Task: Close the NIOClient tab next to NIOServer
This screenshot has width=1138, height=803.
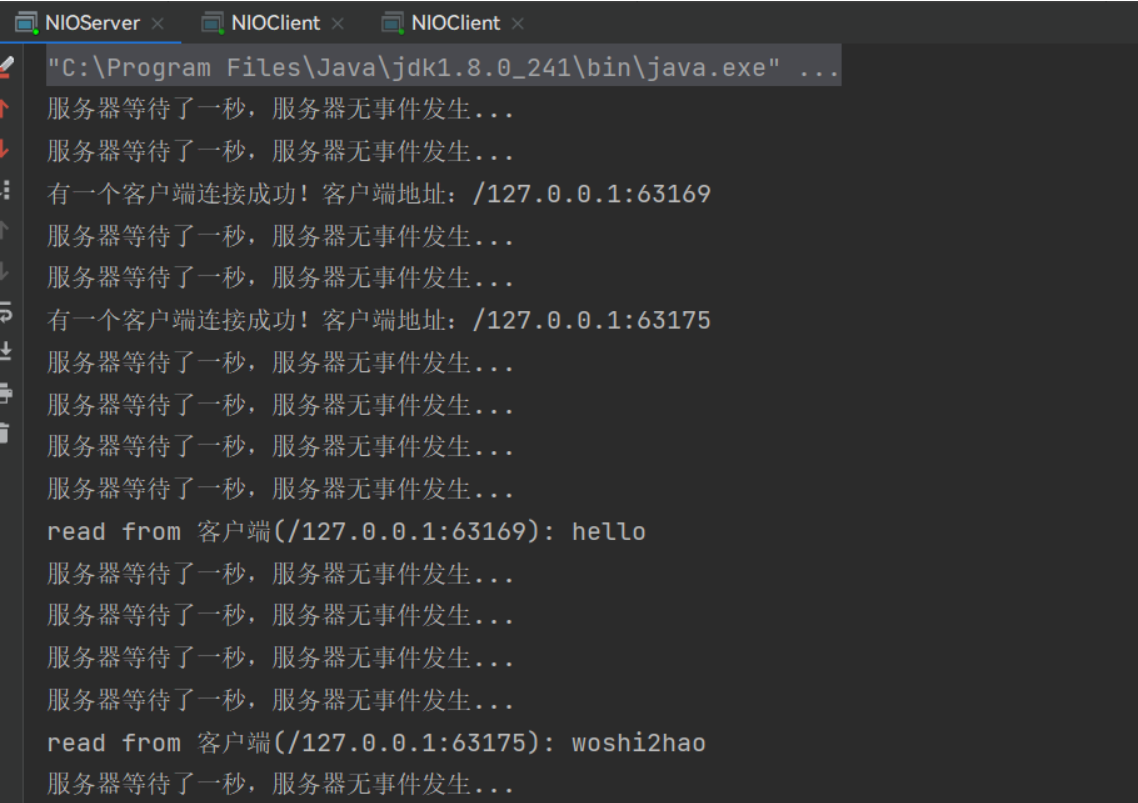Action: [x=337, y=24]
